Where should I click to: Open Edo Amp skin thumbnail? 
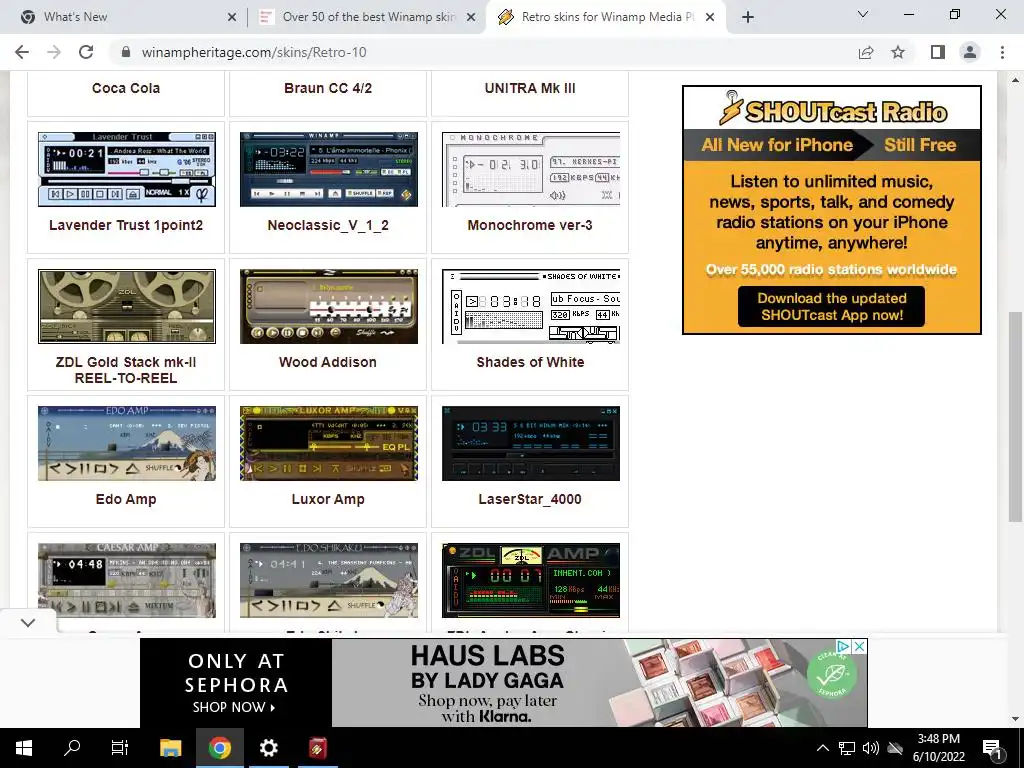(x=127, y=443)
